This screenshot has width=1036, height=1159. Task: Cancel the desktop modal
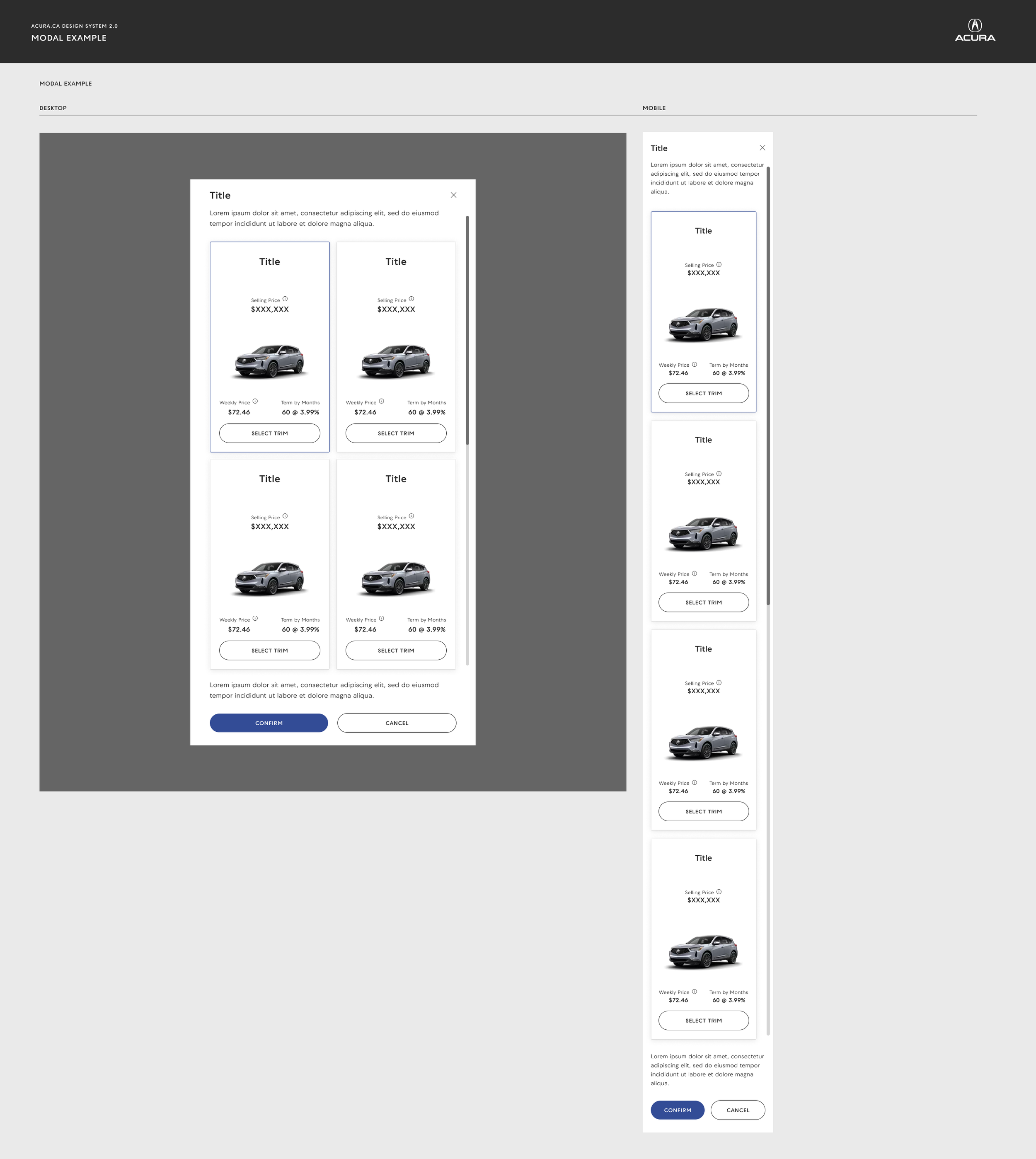[x=397, y=723]
